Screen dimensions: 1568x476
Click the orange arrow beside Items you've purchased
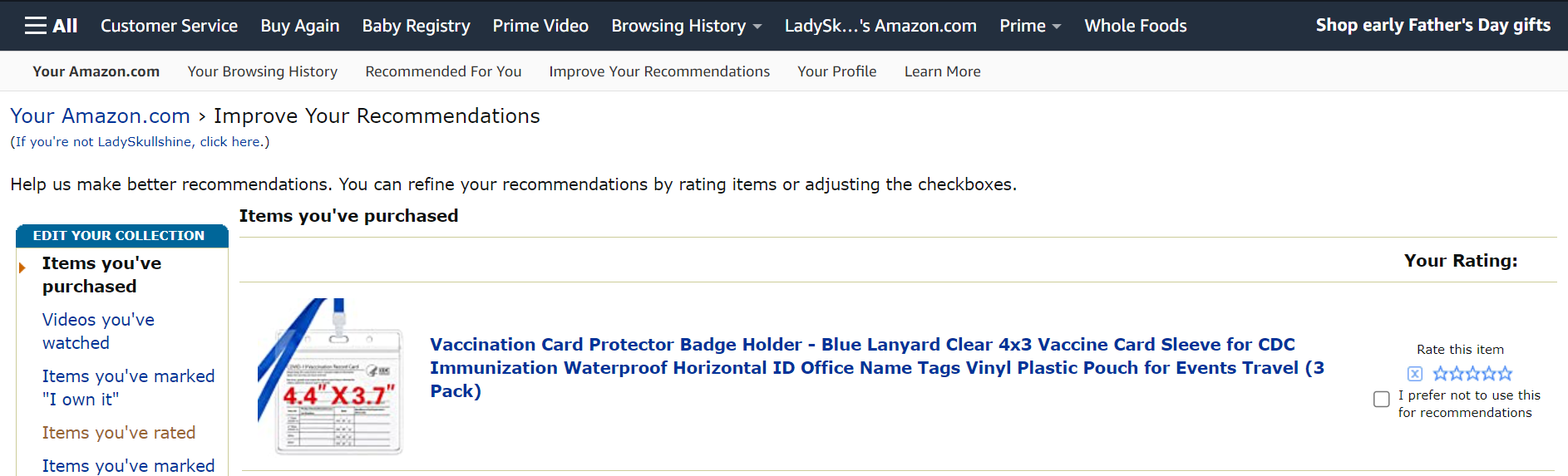coord(22,267)
